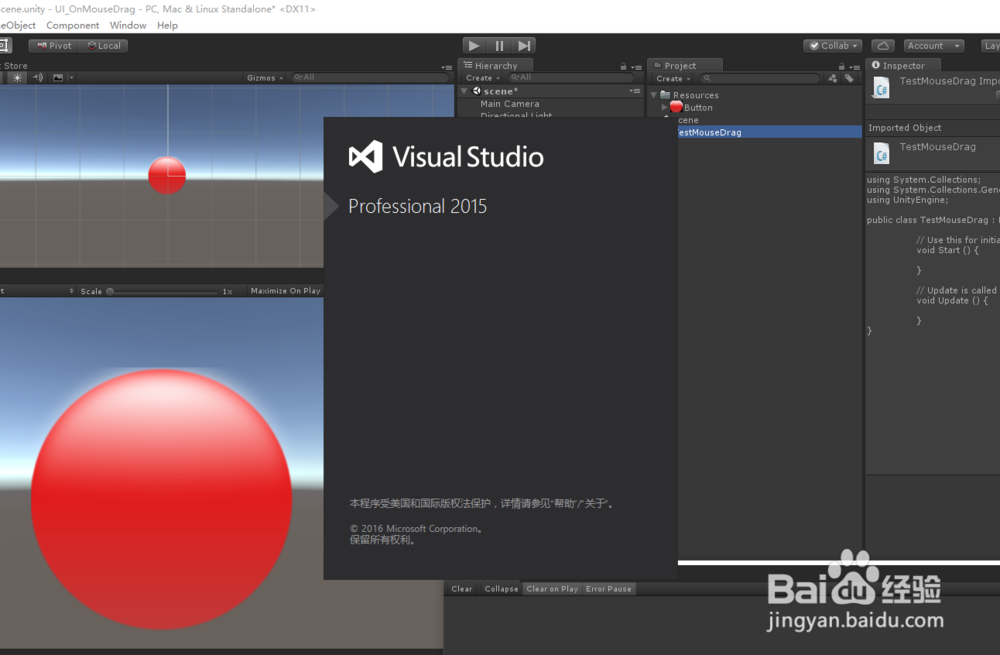The width and height of the screenshot is (1000, 655).
Task: Click the large red sphere in Game view
Action: tap(161, 499)
